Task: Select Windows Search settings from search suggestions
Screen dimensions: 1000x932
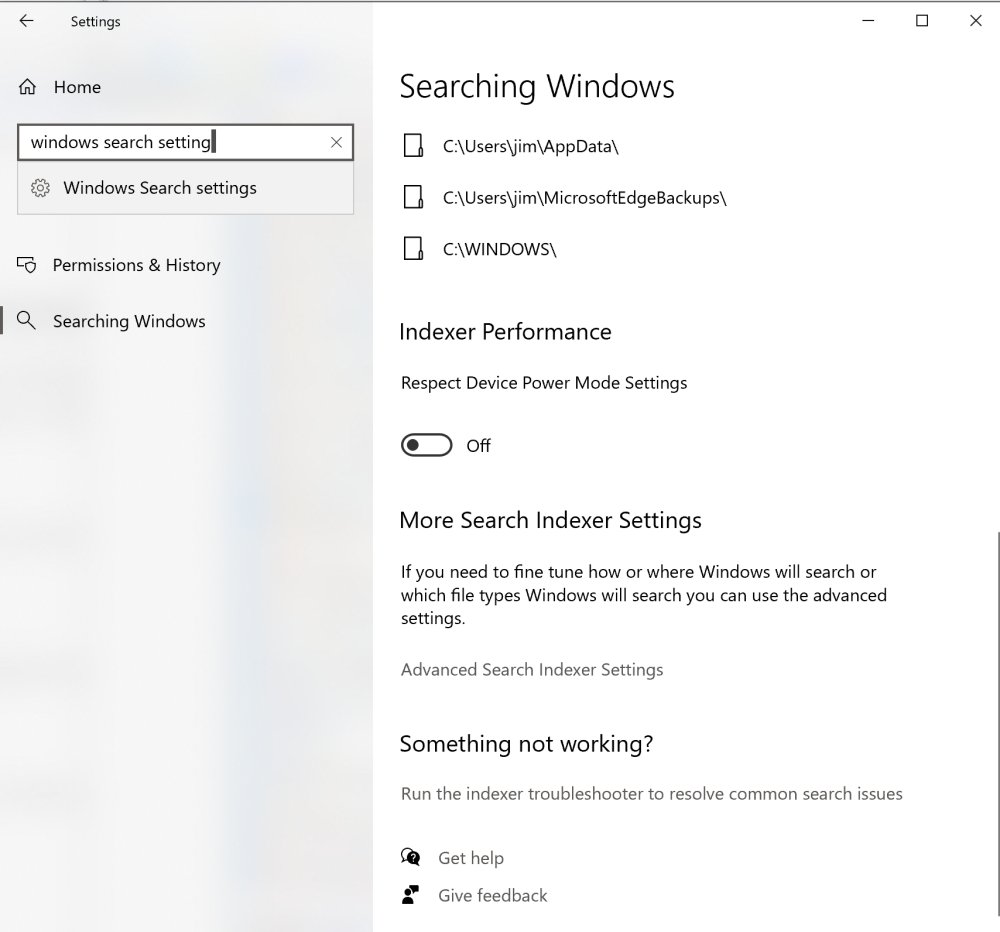Action: 160,188
